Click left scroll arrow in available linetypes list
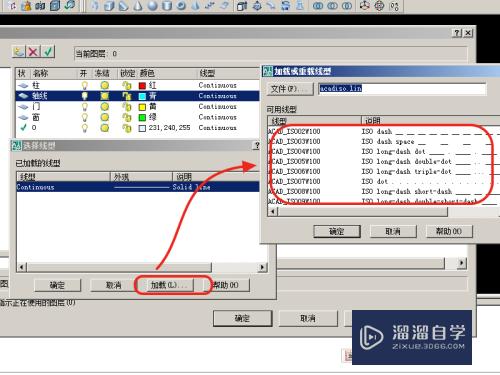This screenshot has height=375, width=500. click(273, 211)
